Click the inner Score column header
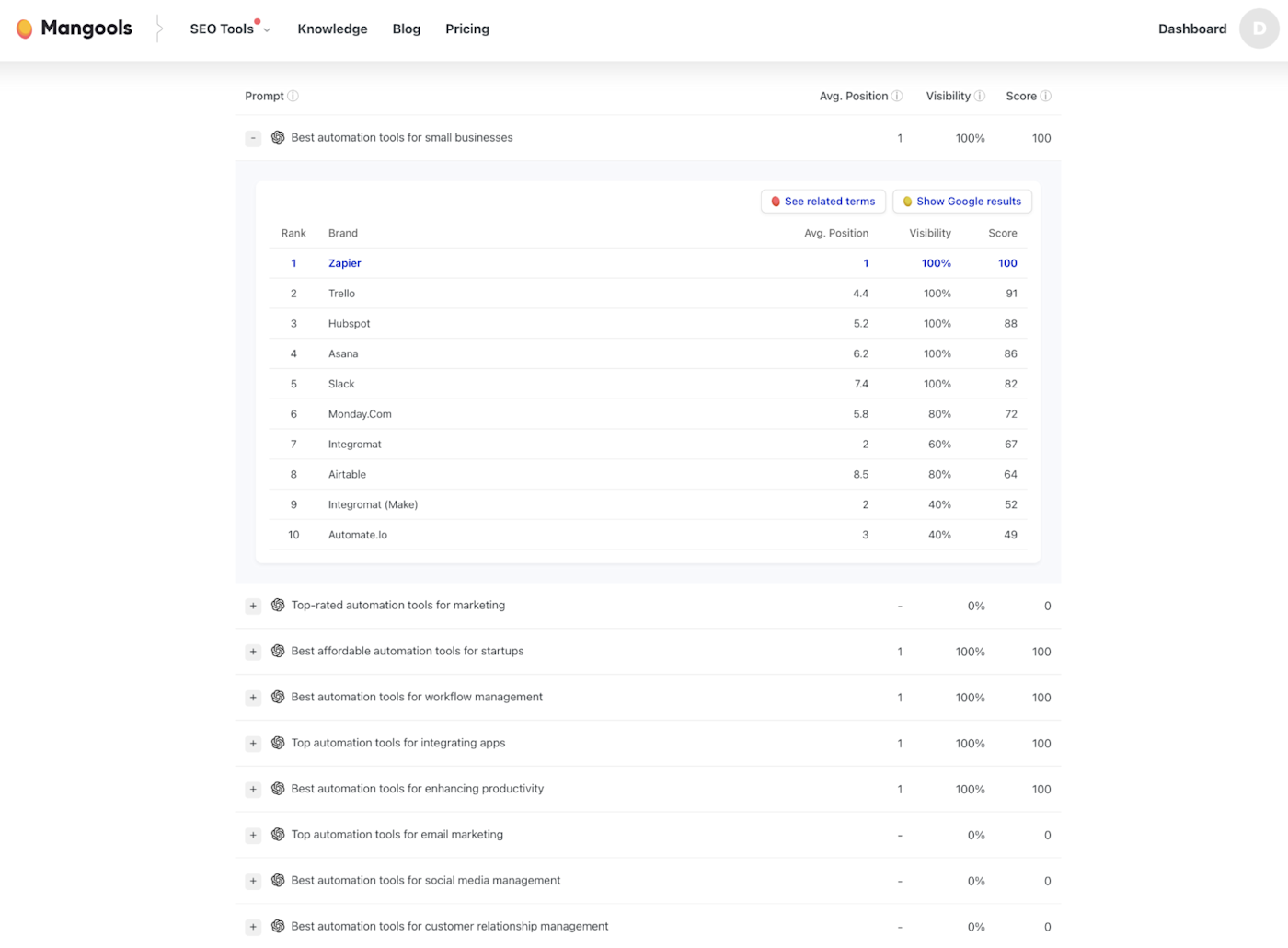1288x948 pixels. point(1003,233)
